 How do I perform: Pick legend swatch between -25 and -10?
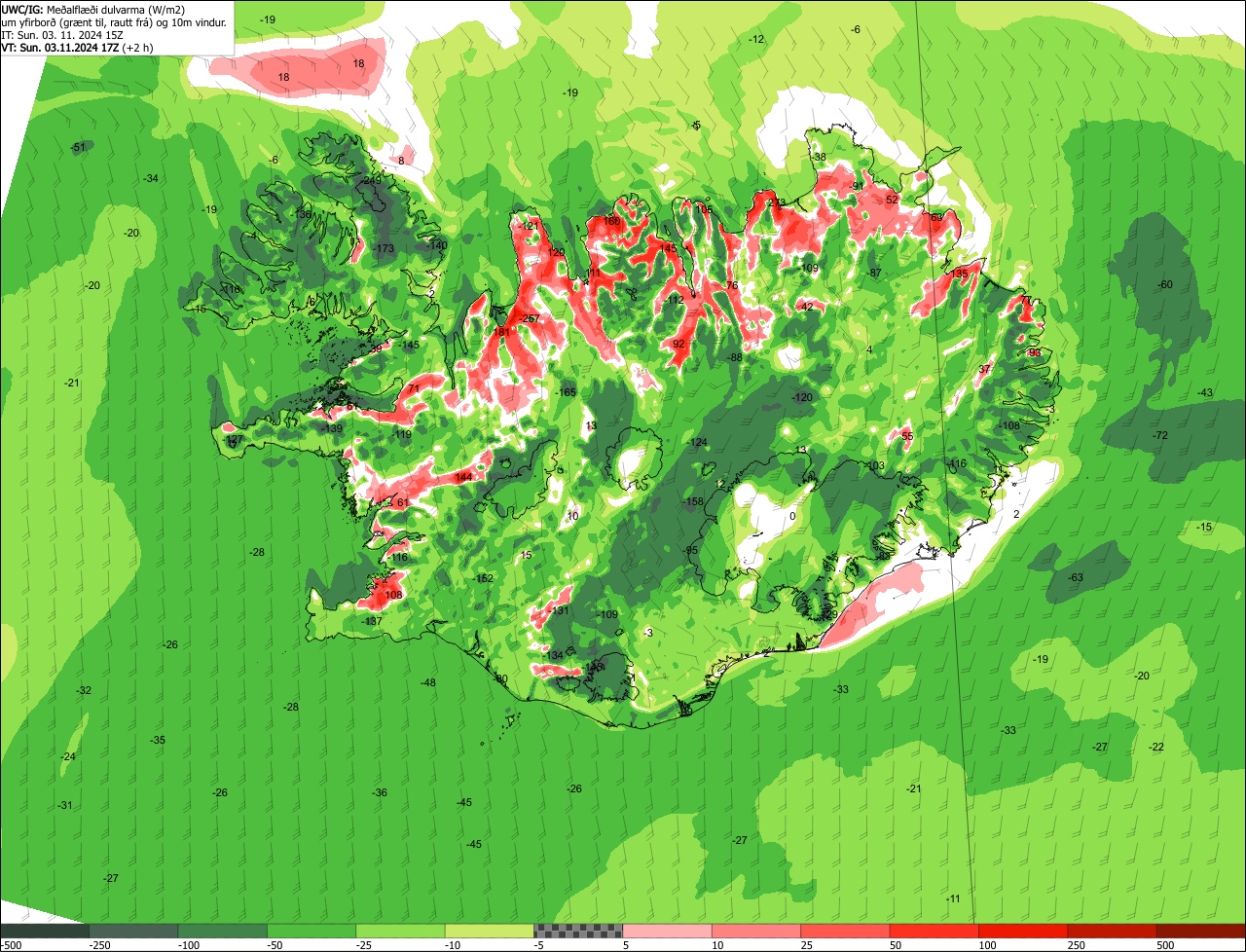pos(400,931)
